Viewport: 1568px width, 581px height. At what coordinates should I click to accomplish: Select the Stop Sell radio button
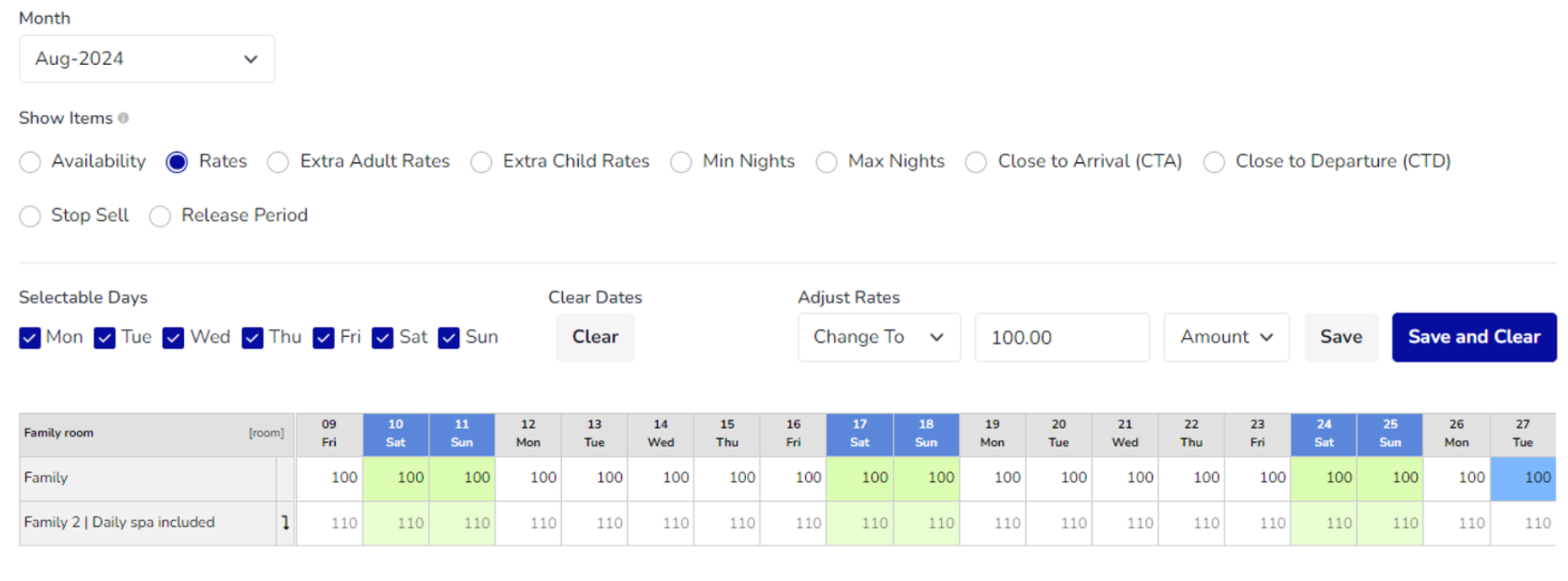(30, 216)
